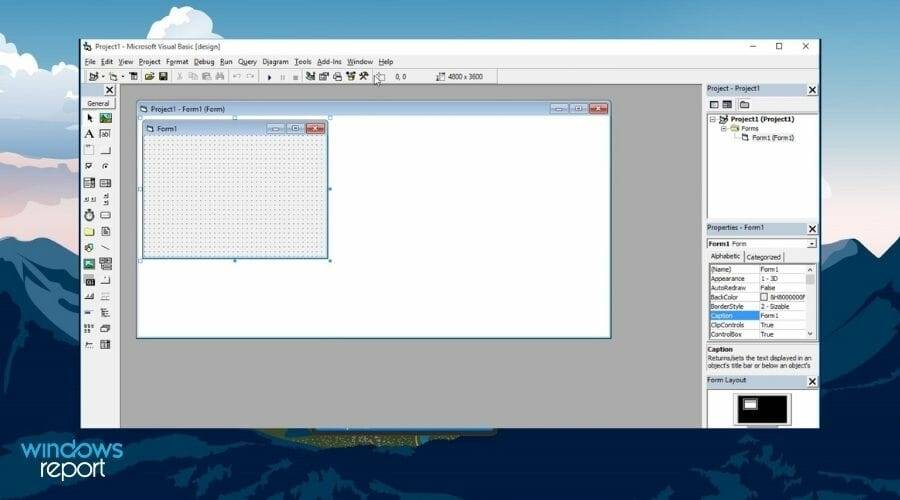This screenshot has height=500, width=900.
Task: Click Add Standard EXE Project toolbar icon
Action: click(93, 76)
